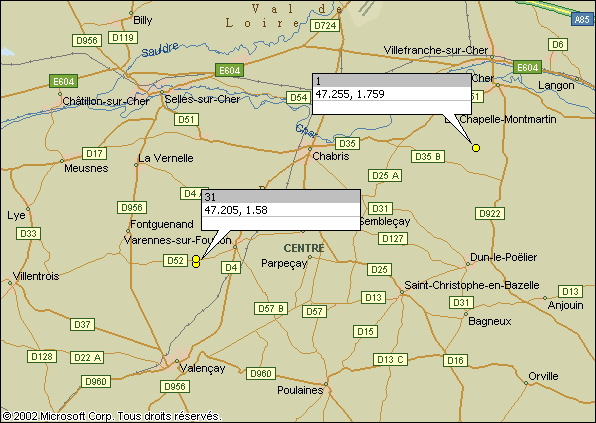Click the A85 motorway shield

pyautogui.click(x=582, y=19)
